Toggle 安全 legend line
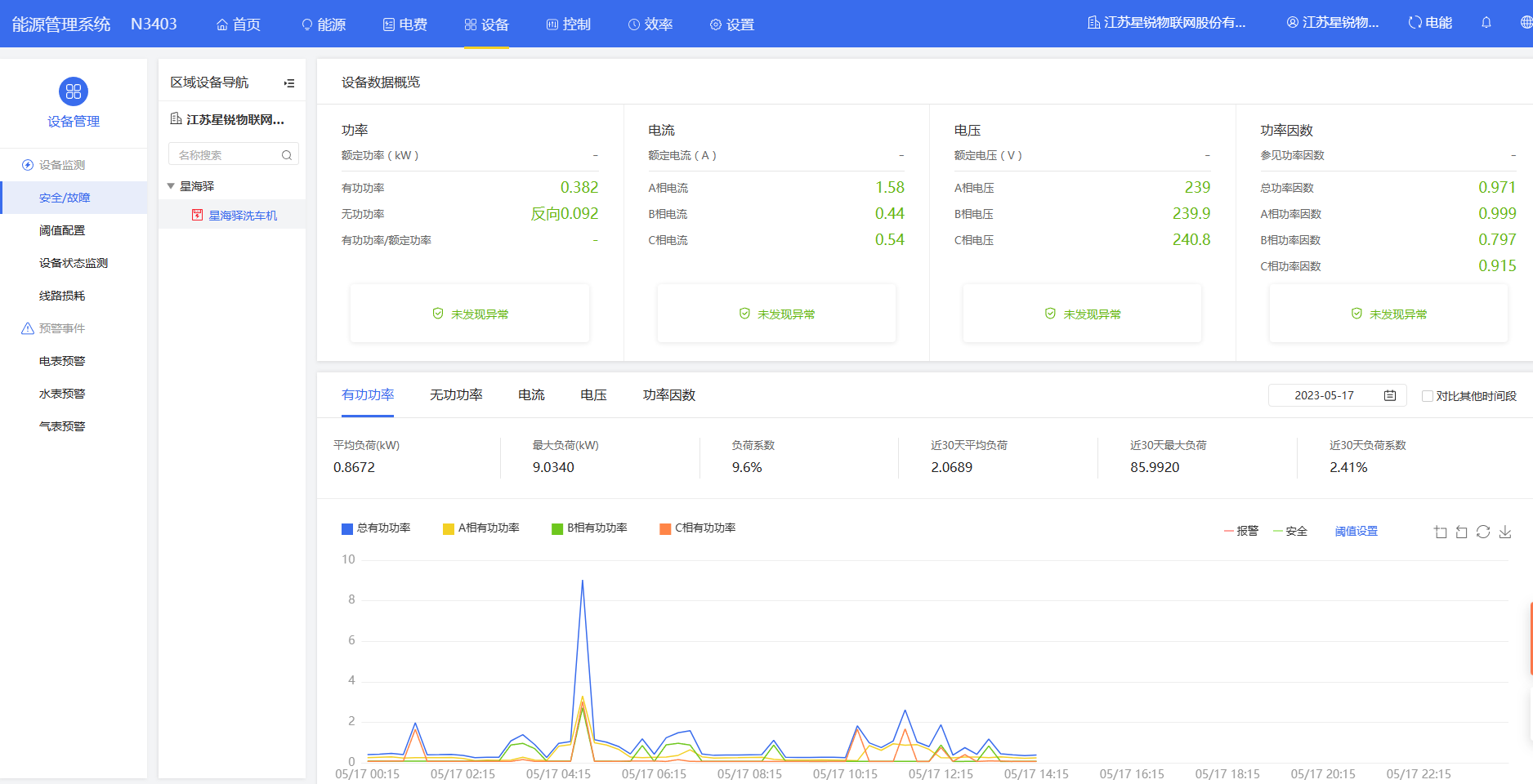Viewport: 1533px width, 784px height. pyautogui.click(x=1290, y=532)
